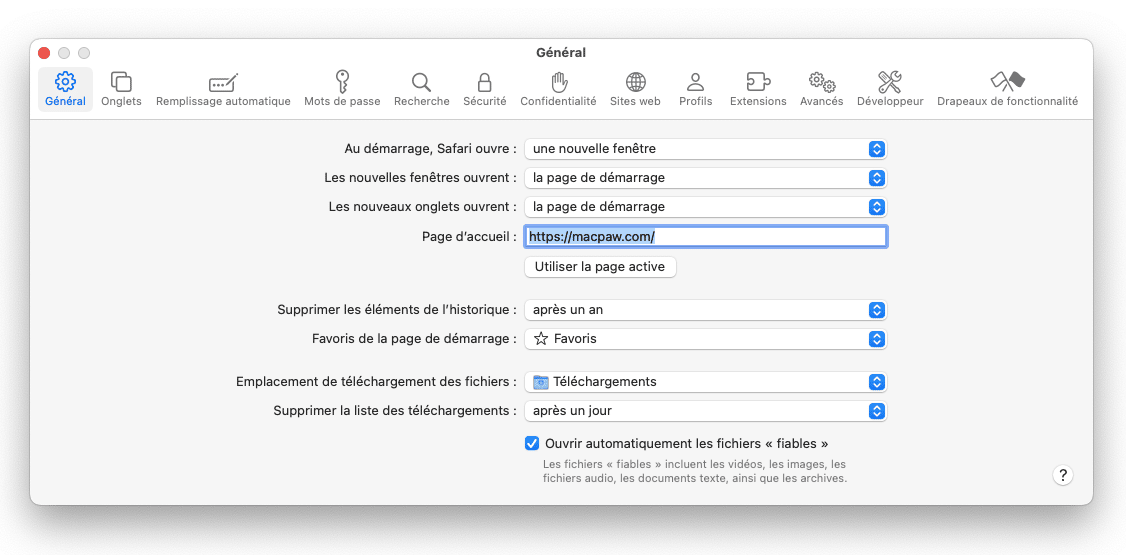The image size is (1126, 555).
Task: Expand the Au démarrage Safari ouvre dropdown
Action: coord(706,149)
